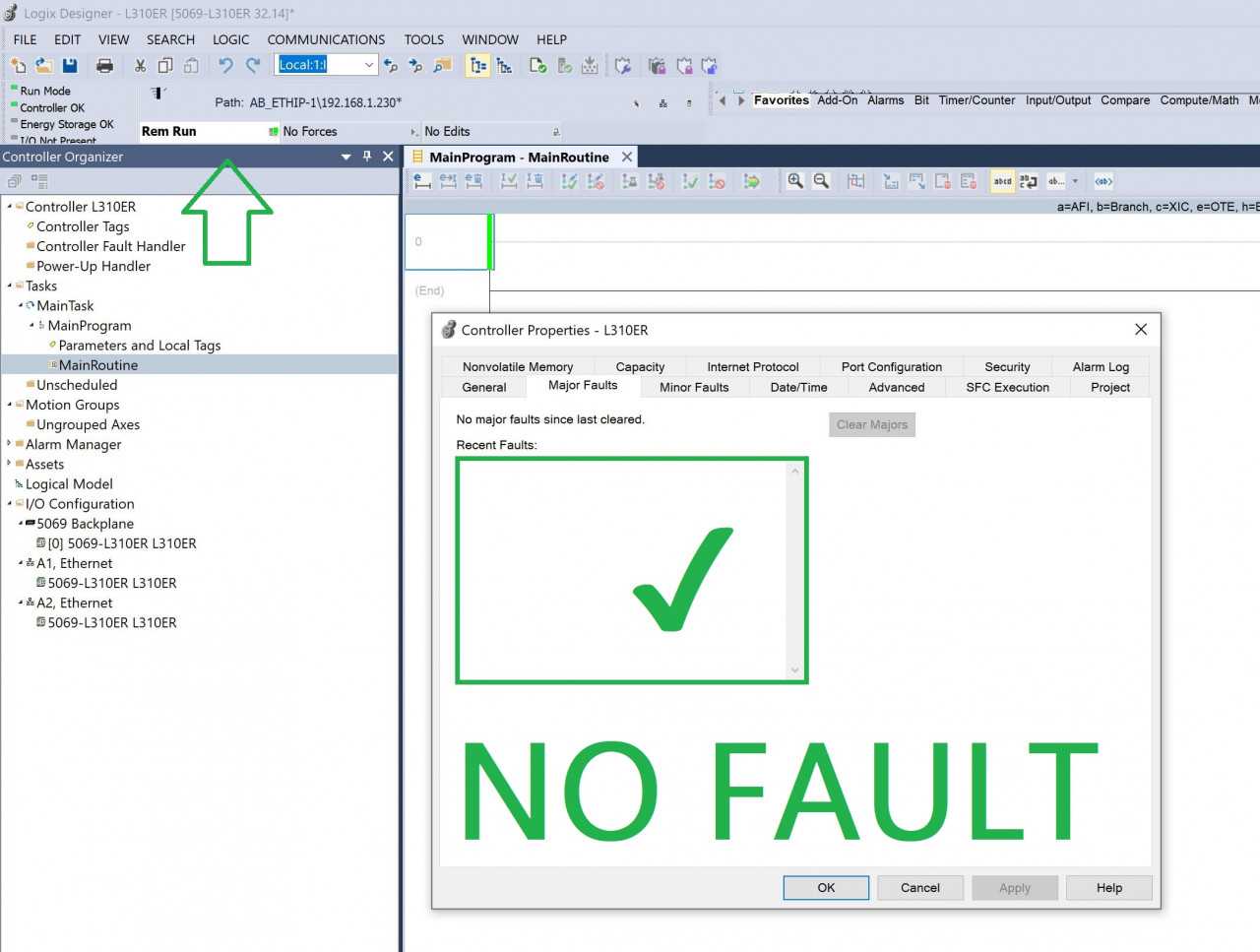
Task: Switch to the Nonvolatile Memory tab
Action: (x=518, y=366)
